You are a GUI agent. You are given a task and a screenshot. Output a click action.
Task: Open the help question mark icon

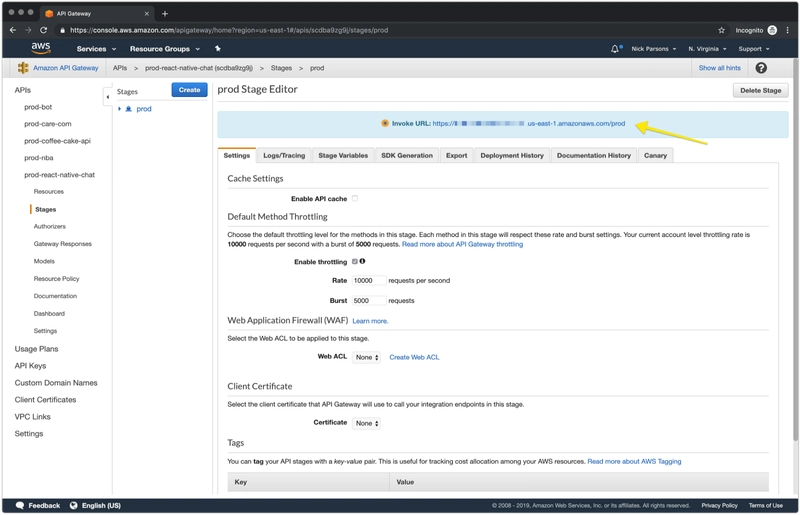point(761,68)
